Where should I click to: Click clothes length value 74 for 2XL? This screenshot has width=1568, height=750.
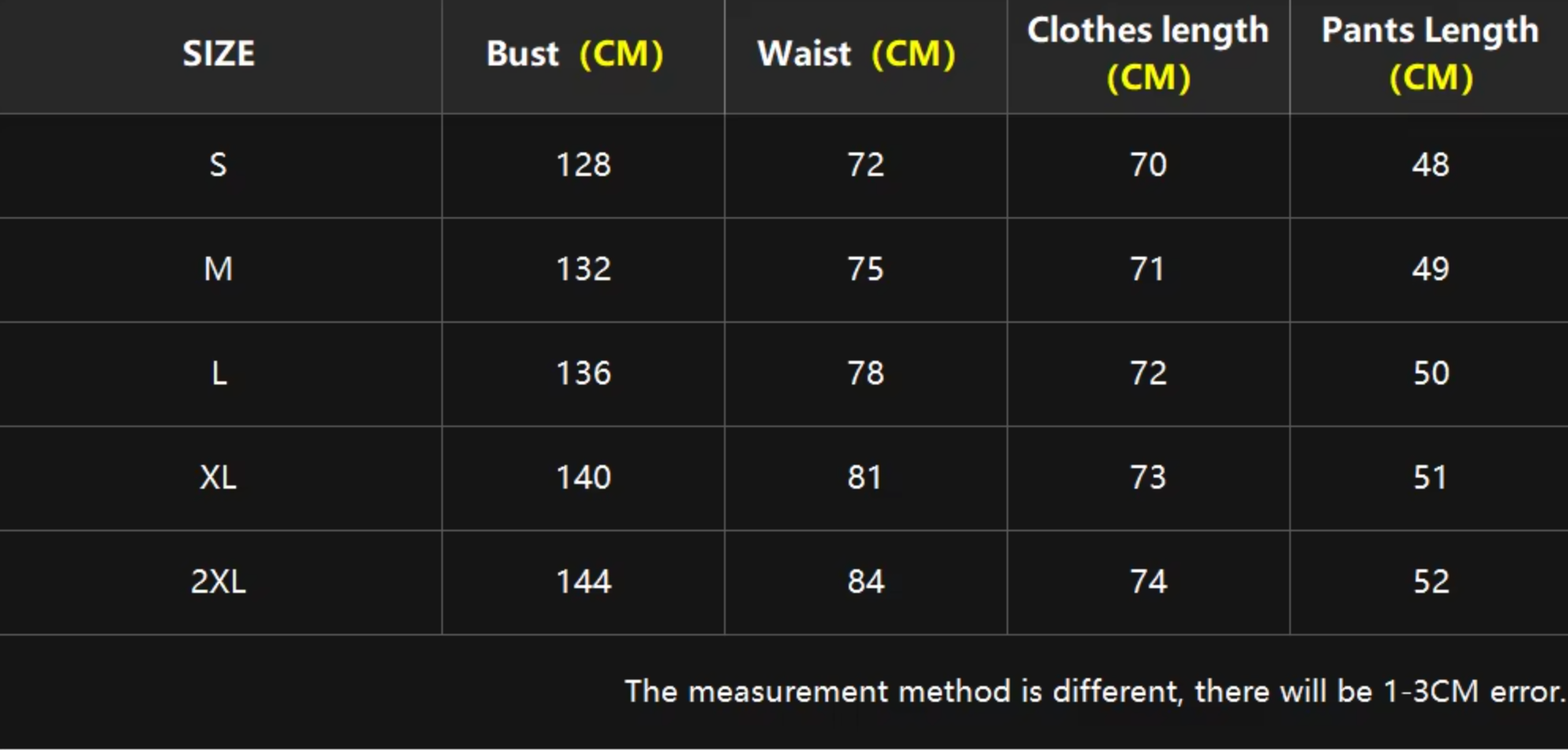[x=1148, y=582]
